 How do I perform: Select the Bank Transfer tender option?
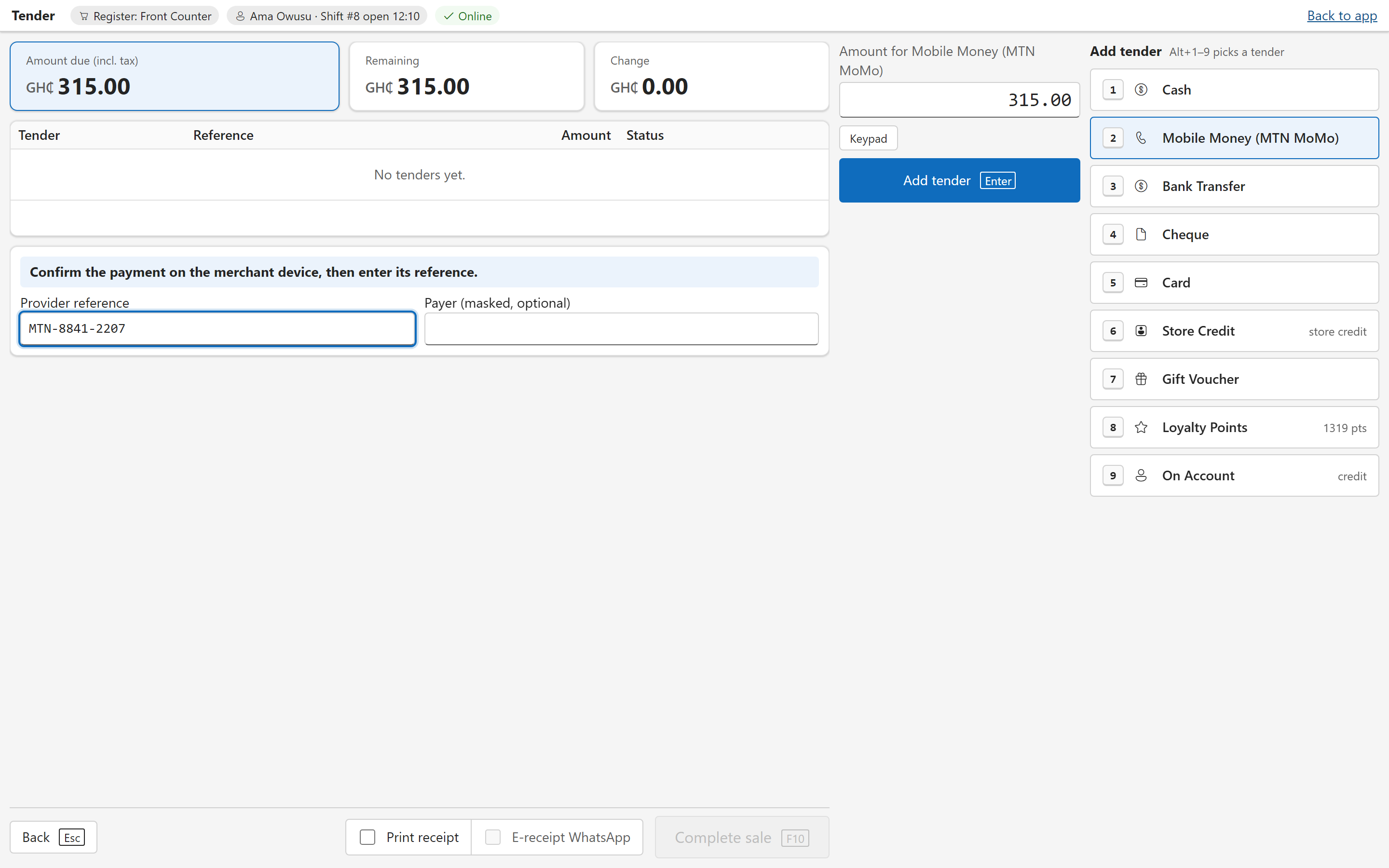click(1234, 186)
